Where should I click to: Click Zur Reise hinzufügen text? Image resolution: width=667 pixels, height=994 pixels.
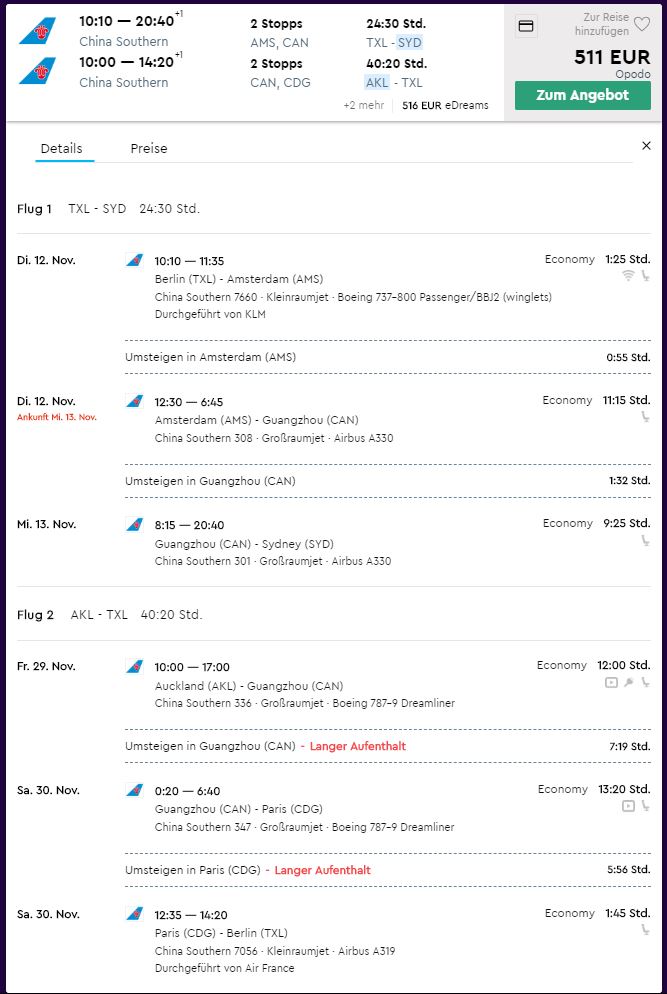(602, 24)
